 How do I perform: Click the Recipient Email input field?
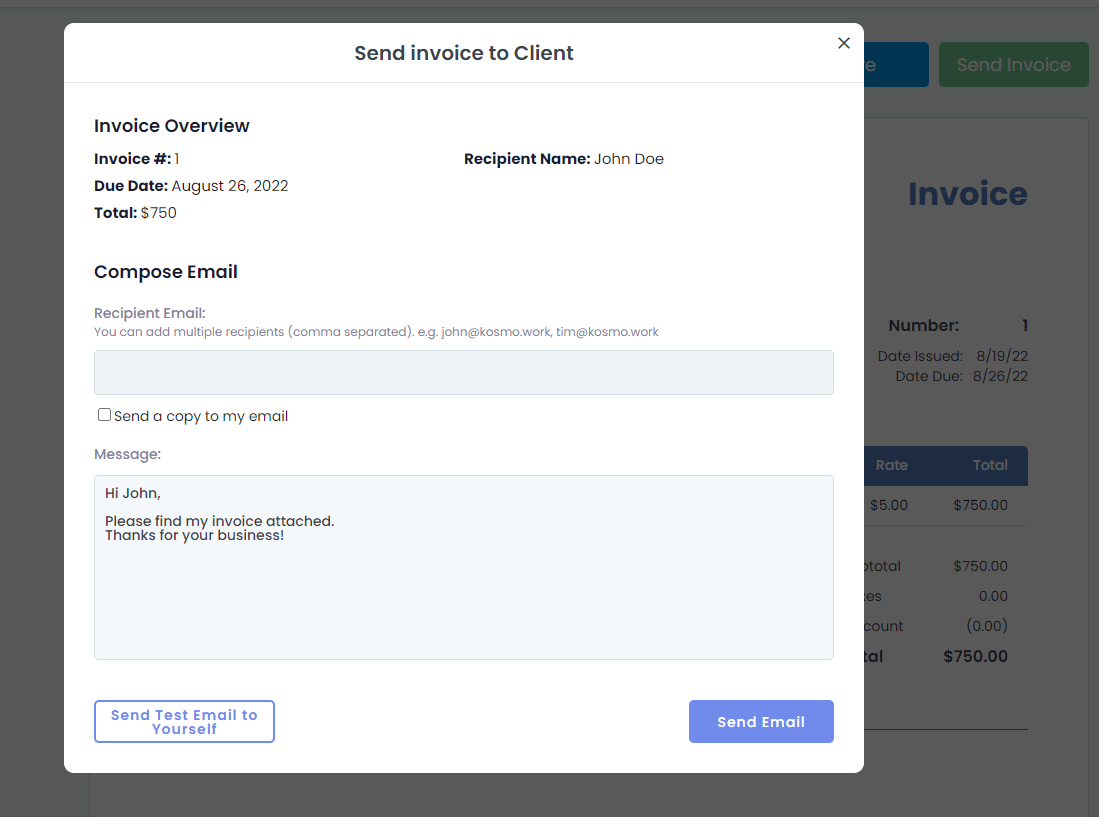(x=463, y=372)
